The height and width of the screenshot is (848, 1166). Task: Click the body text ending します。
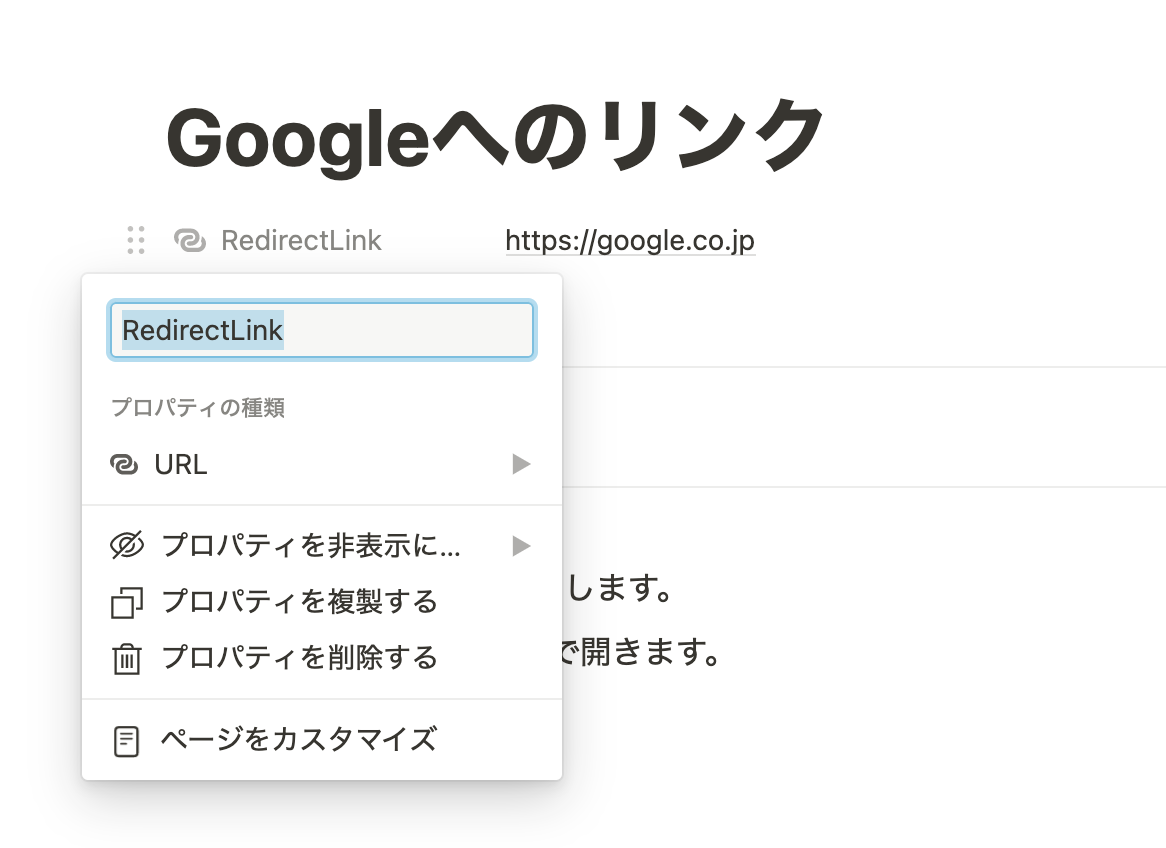click(619, 588)
